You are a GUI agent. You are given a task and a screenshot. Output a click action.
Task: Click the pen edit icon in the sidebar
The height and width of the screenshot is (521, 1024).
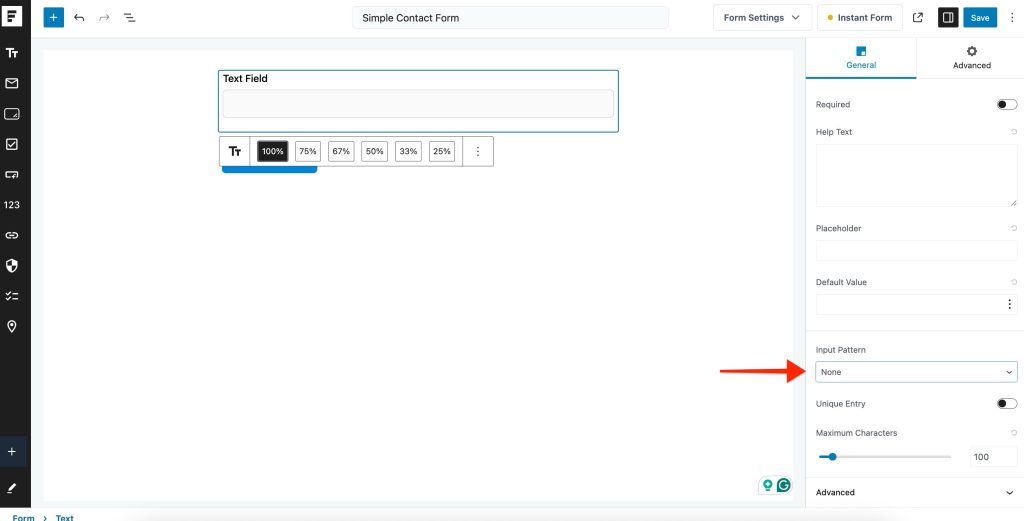click(x=12, y=488)
